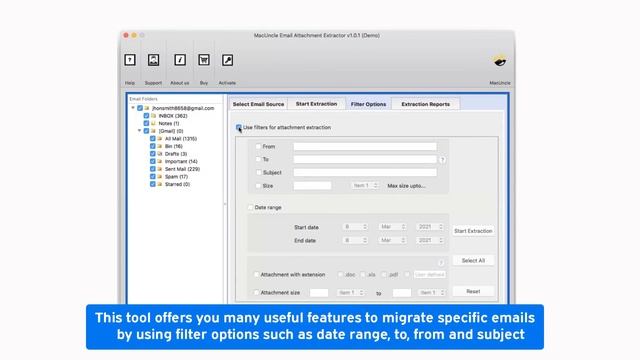This screenshot has height=360, width=640.
Task: Open the Support toolbar icon
Action: 153,60
